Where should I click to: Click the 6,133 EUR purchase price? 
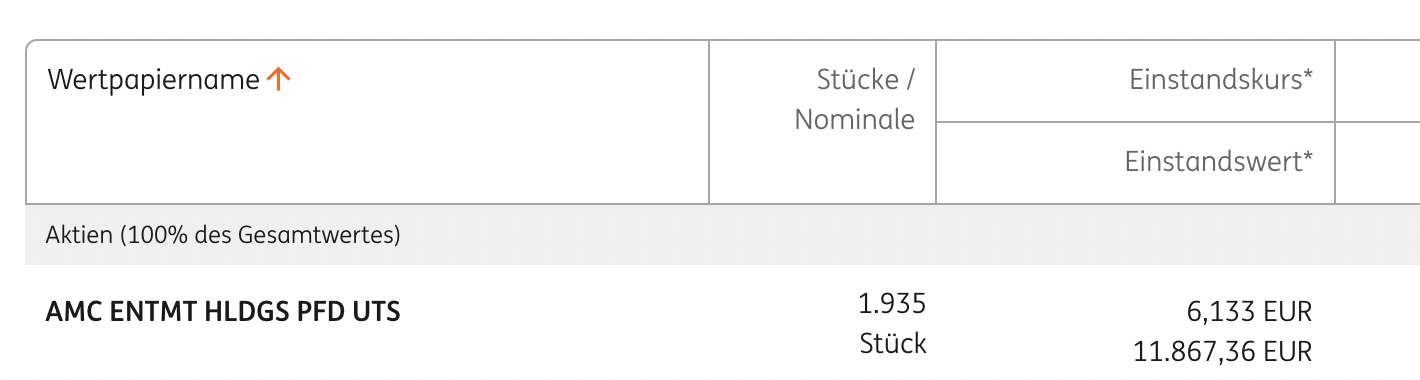(x=1247, y=312)
